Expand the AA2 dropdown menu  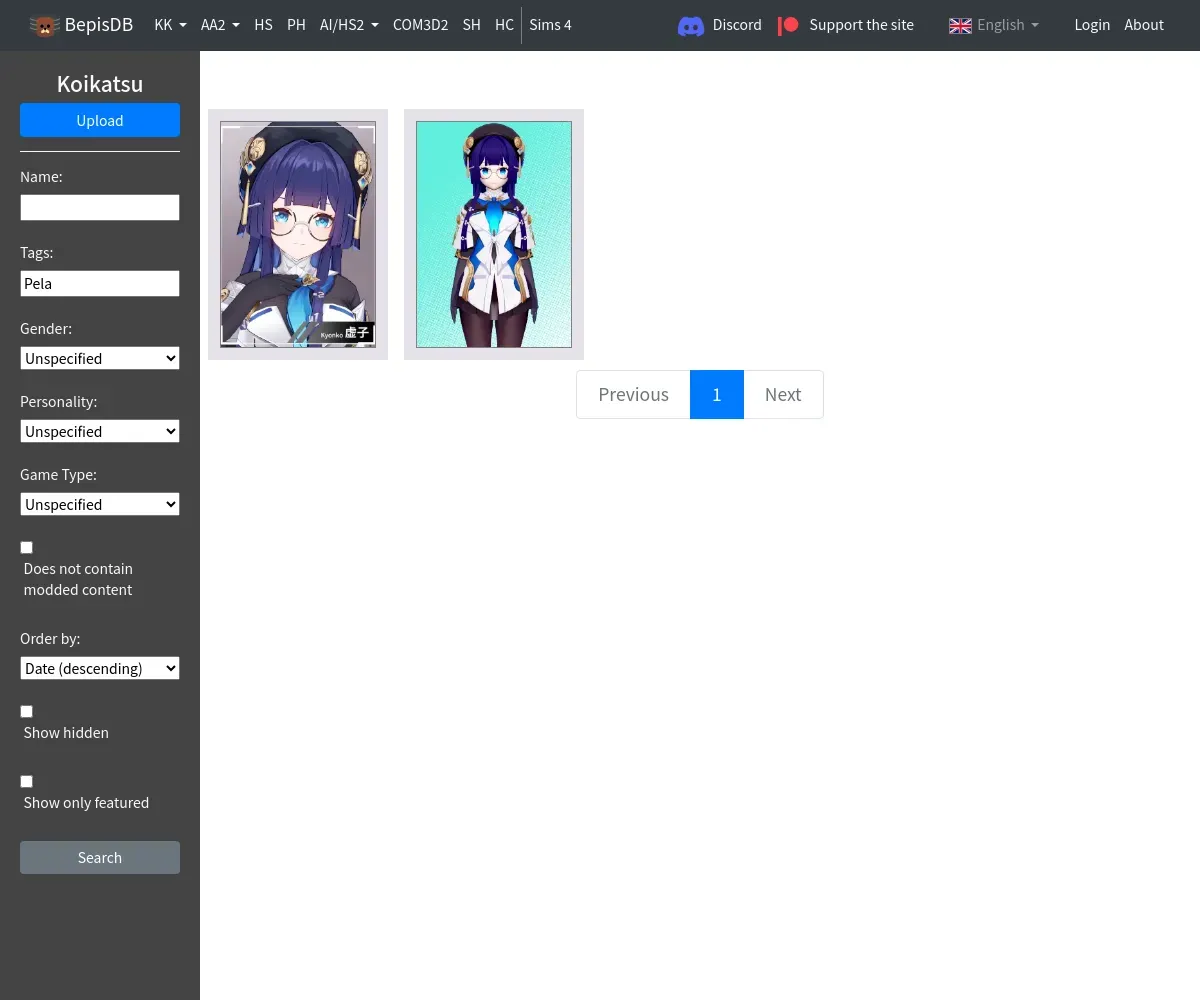tap(220, 25)
